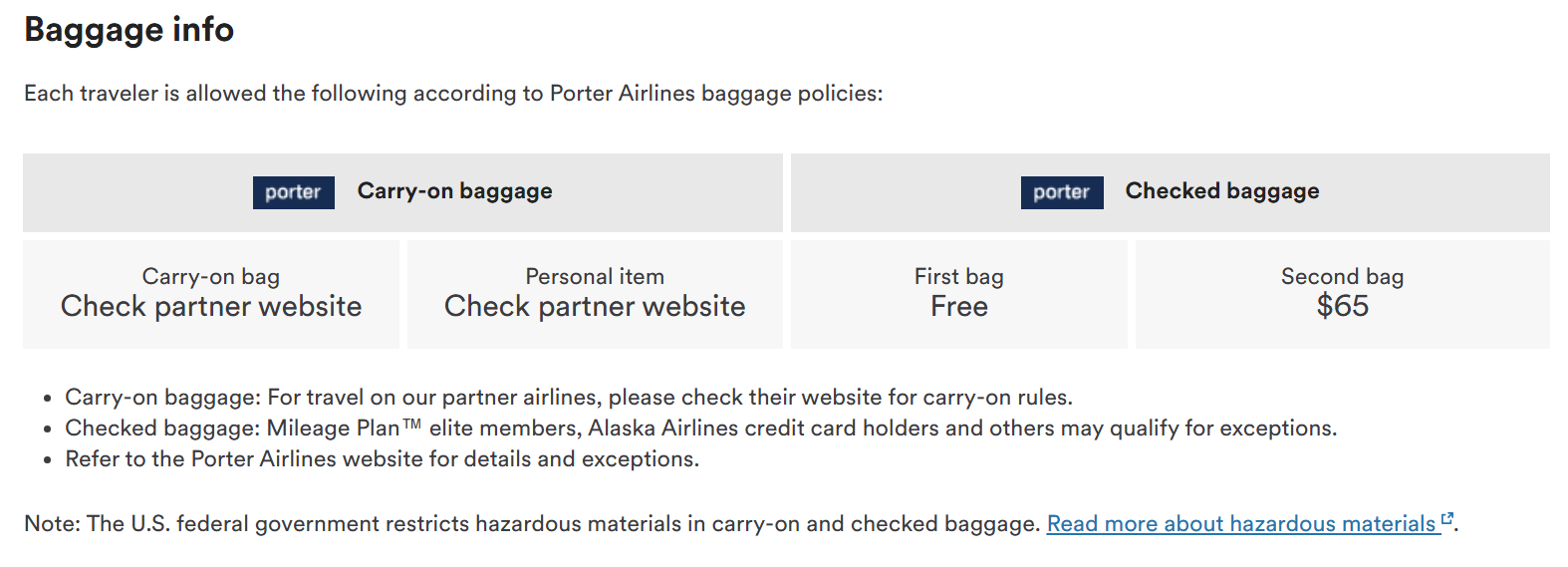Image resolution: width=1568 pixels, height=567 pixels.
Task: Click the Mileage Plan elite members bullet
Action: click(x=700, y=428)
